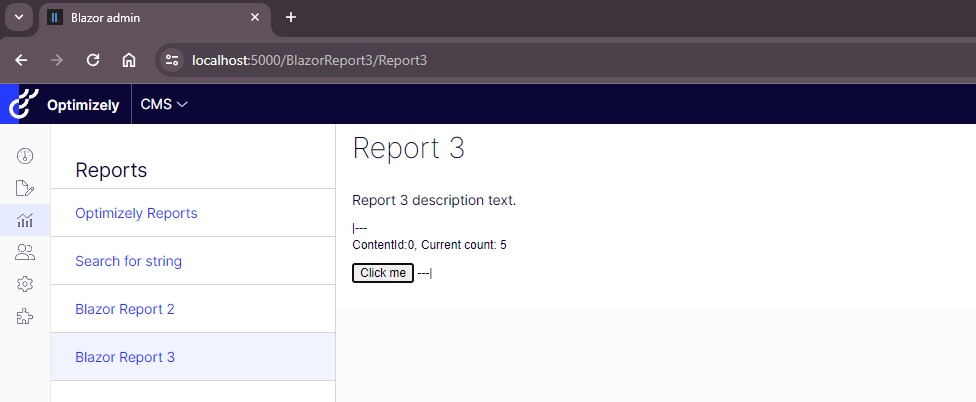Open a new tab with plus button
The height and width of the screenshot is (402, 976).
[291, 17]
